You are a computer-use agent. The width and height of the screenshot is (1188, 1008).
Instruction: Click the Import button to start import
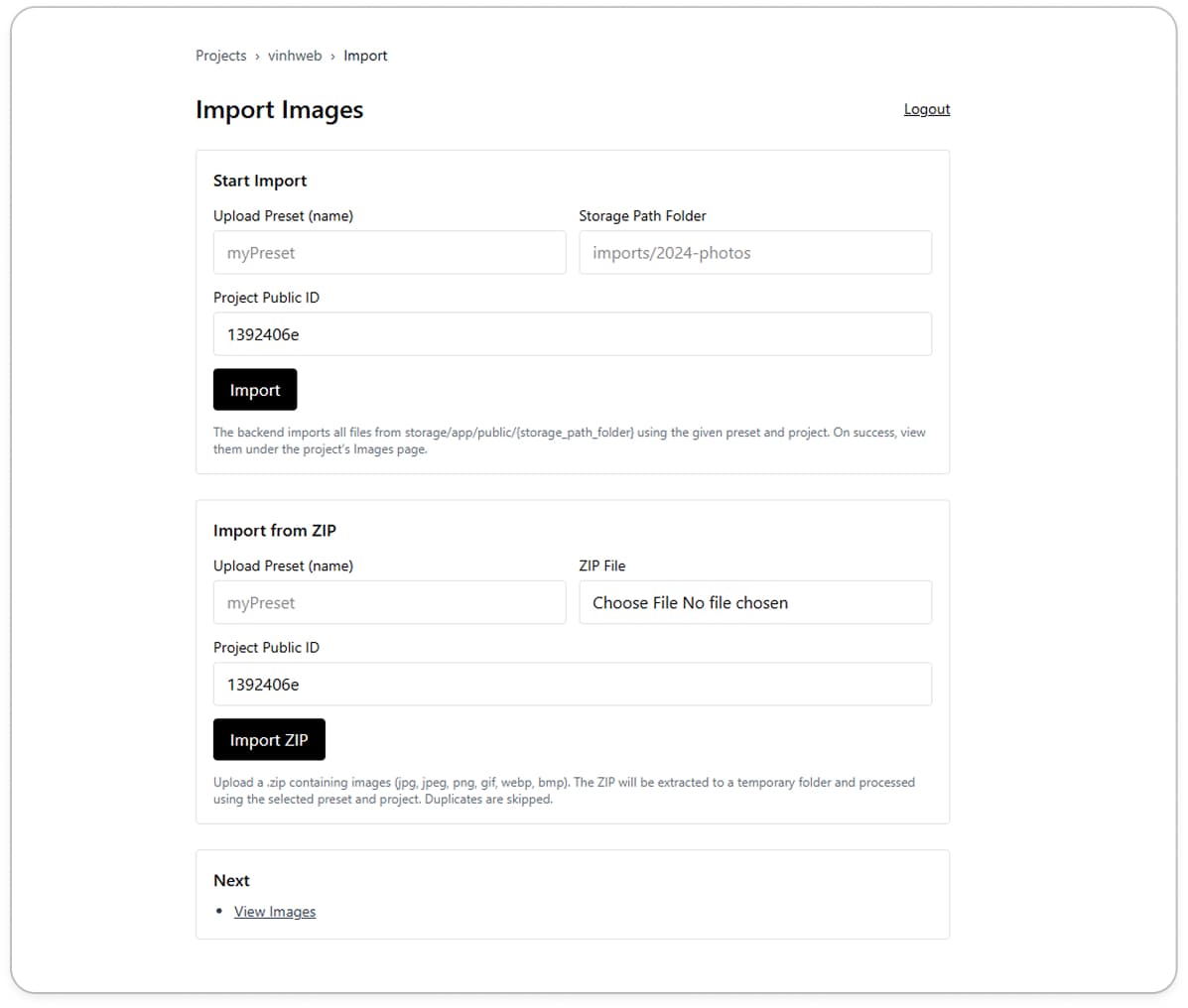[x=254, y=389]
